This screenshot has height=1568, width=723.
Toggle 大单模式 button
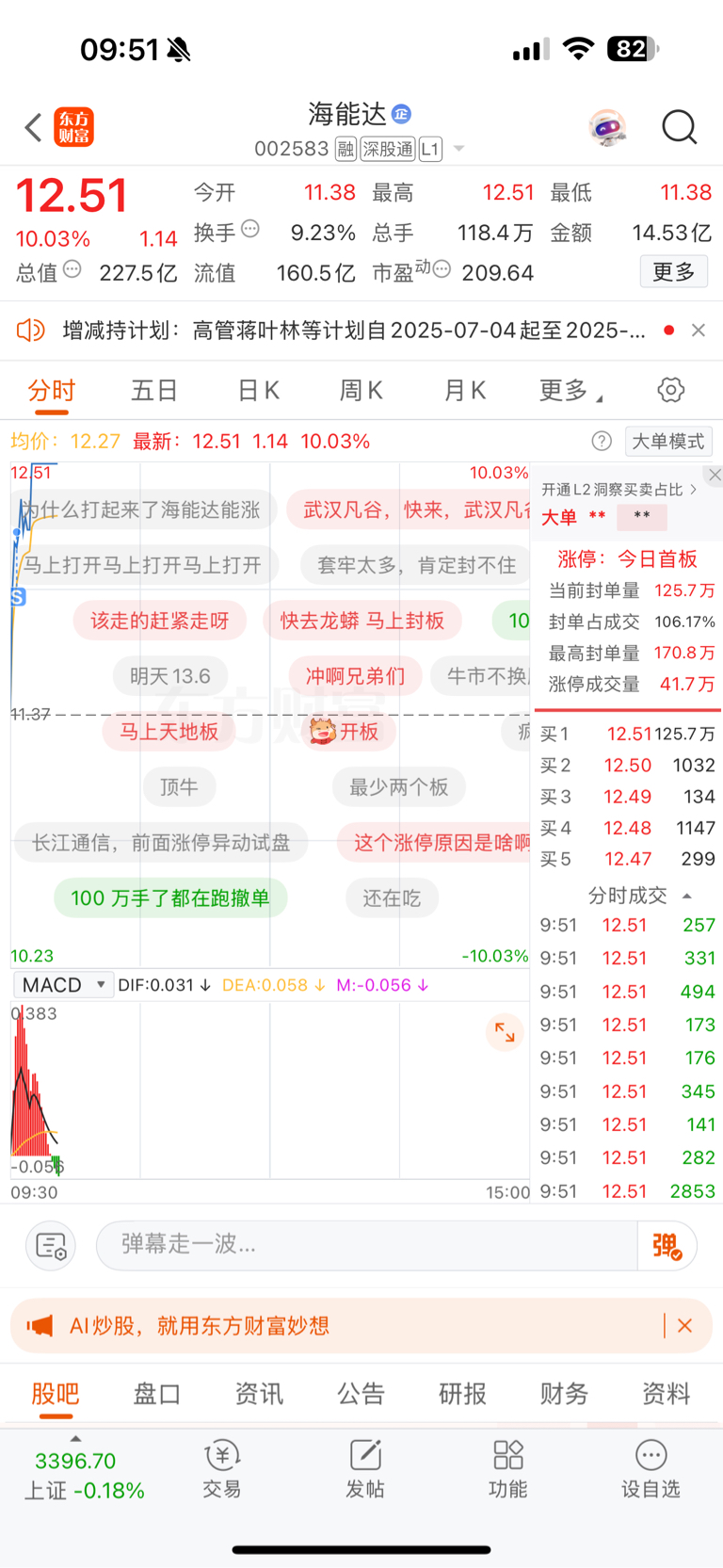668,441
